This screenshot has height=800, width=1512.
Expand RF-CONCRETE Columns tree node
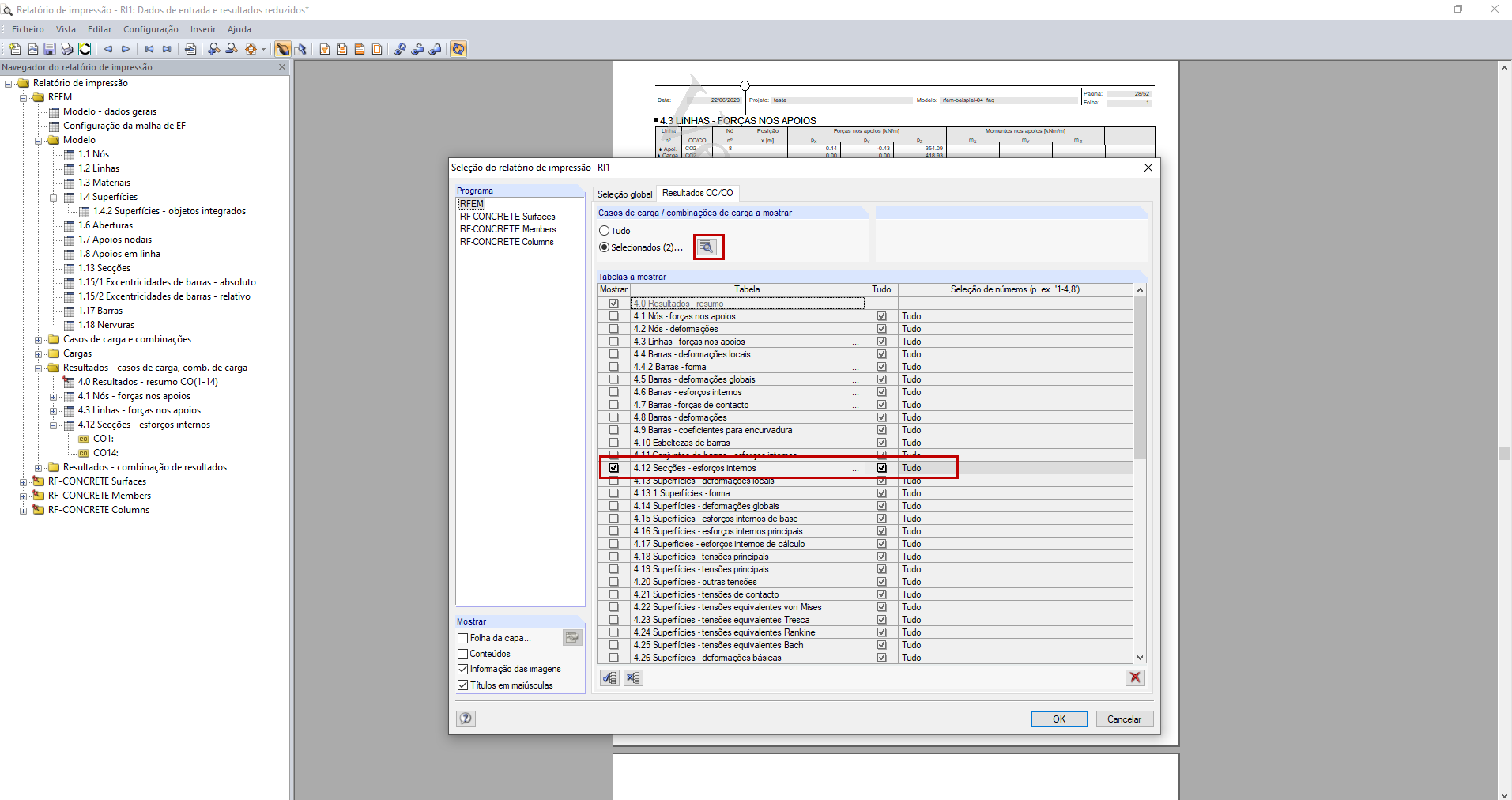(x=24, y=510)
